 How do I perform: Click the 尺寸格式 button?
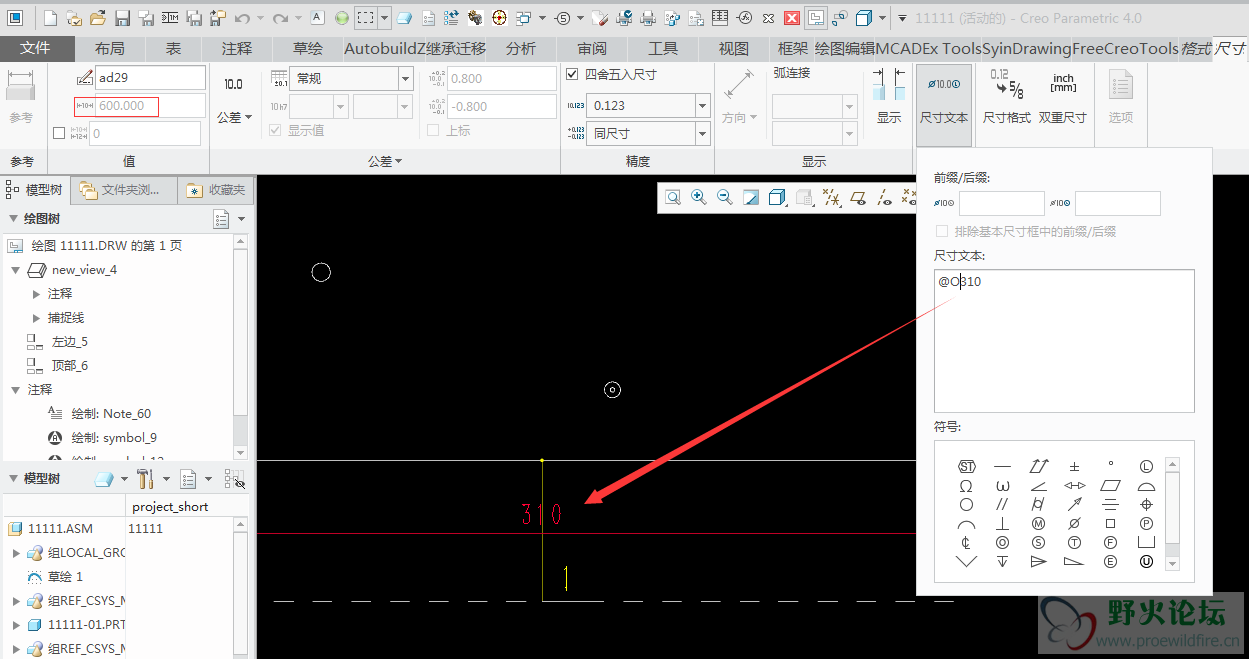click(1007, 98)
